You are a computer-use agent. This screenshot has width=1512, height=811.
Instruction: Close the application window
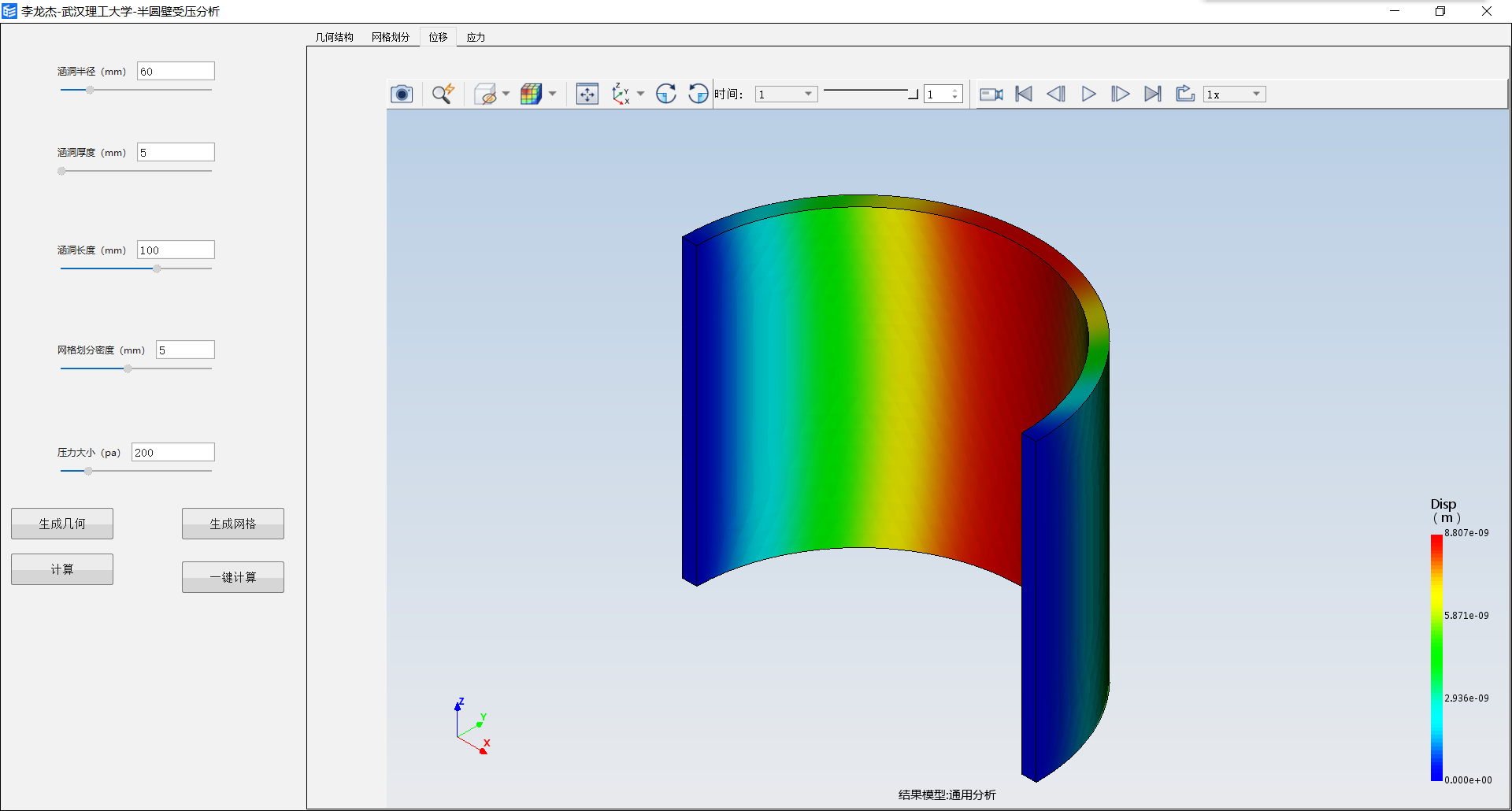pyautogui.click(x=1487, y=11)
